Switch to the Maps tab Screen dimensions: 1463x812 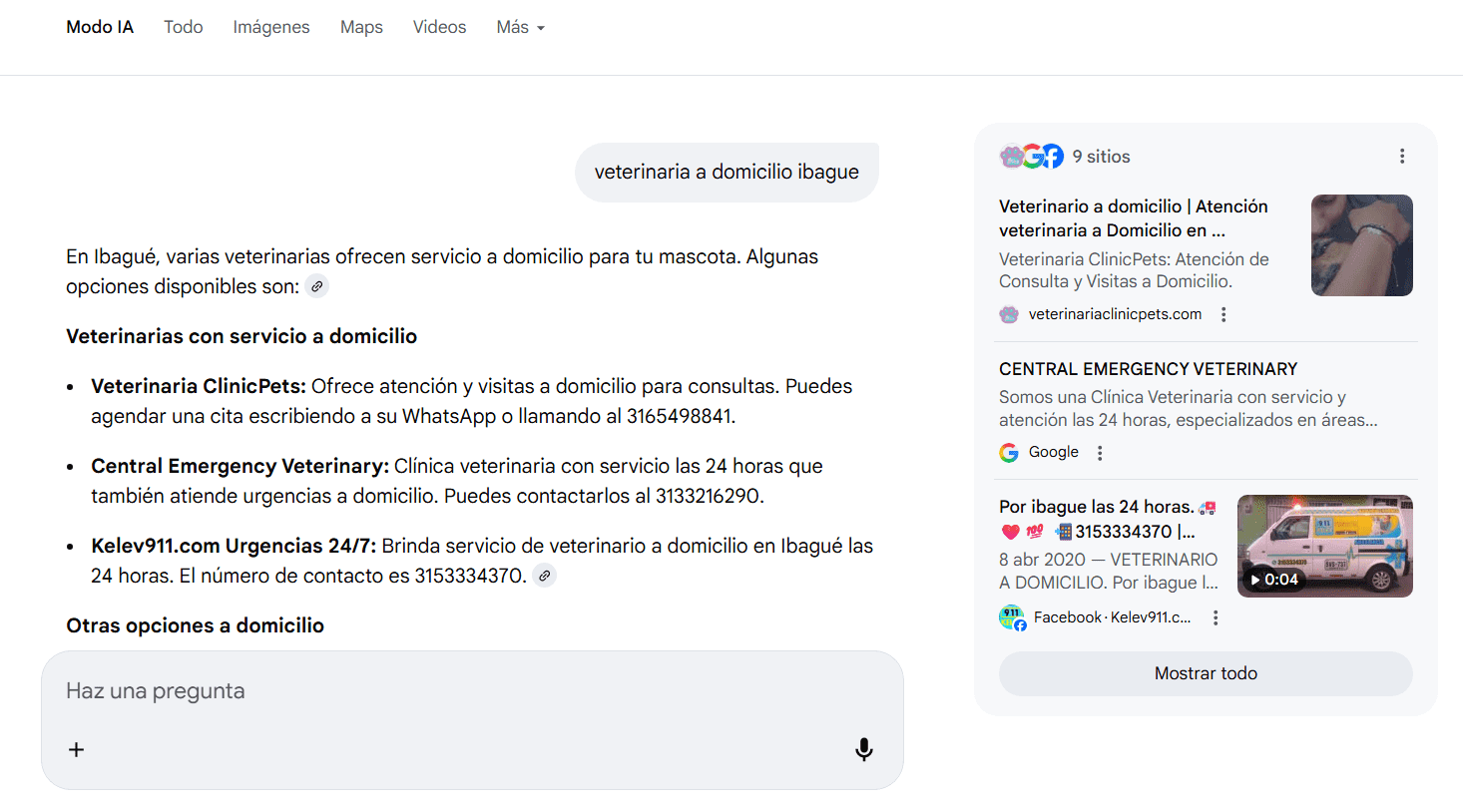click(361, 28)
